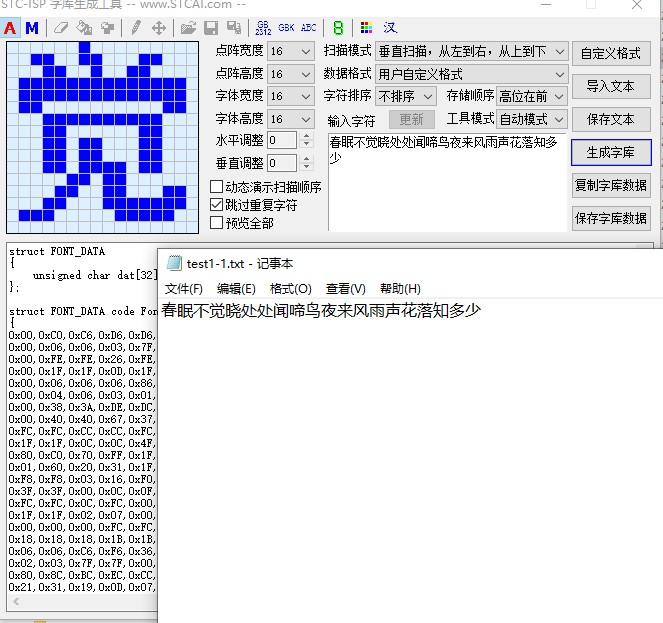Click the 自定义格式 button
This screenshot has width=663, height=623.
tap(611, 53)
